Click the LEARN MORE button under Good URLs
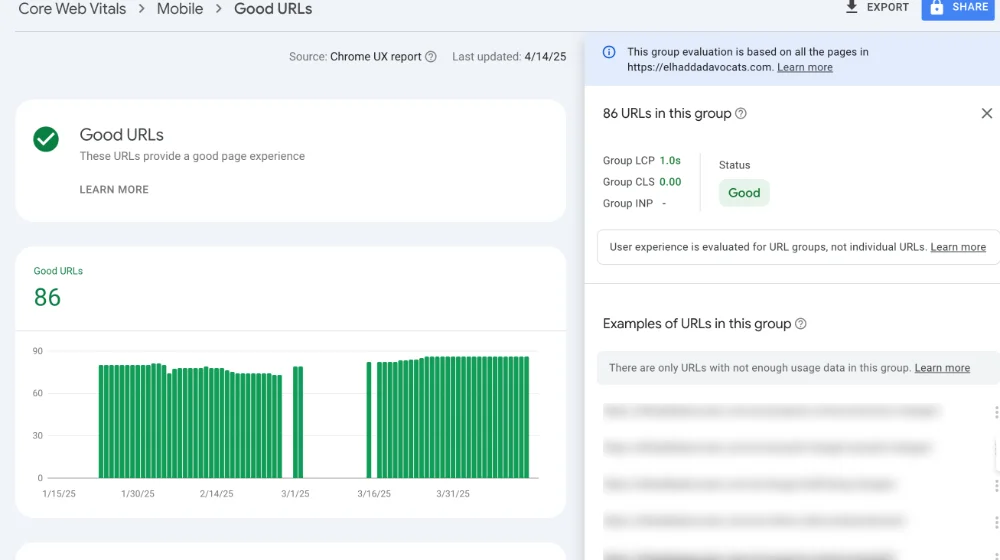 pyautogui.click(x=114, y=189)
